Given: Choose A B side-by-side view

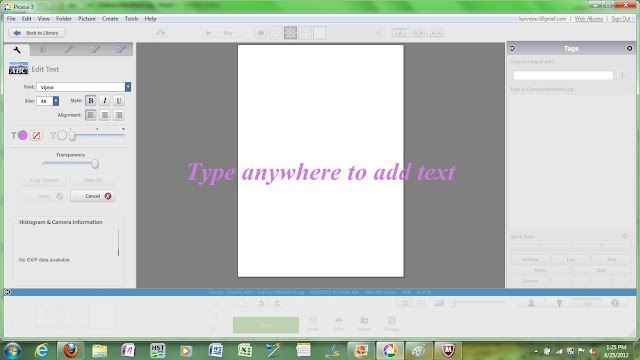Looking at the screenshot, I should 418,33.
